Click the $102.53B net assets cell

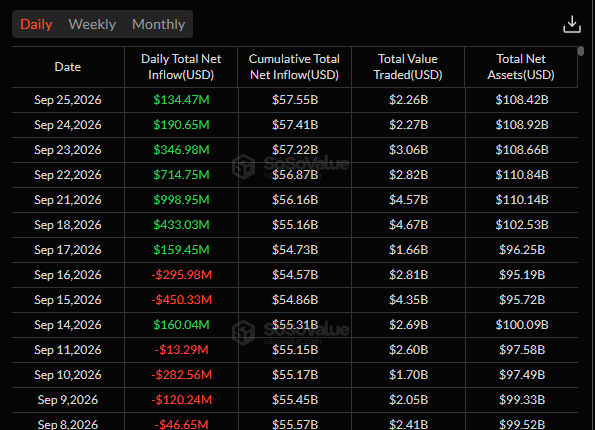[x=522, y=225]
